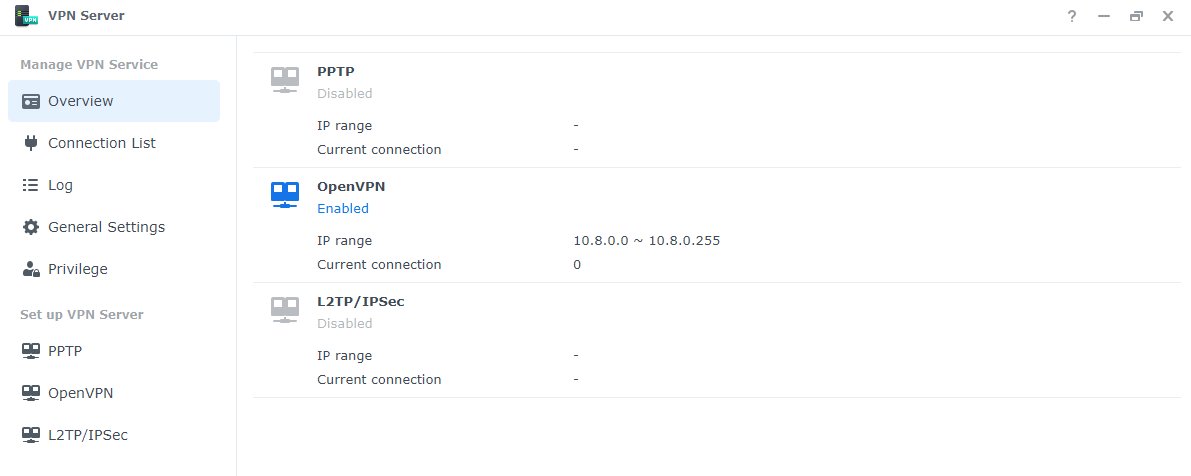Click the General Settings gear icon
This screenshot has width=1191, height=476.
pyautogui.click(x=30, y=227)
